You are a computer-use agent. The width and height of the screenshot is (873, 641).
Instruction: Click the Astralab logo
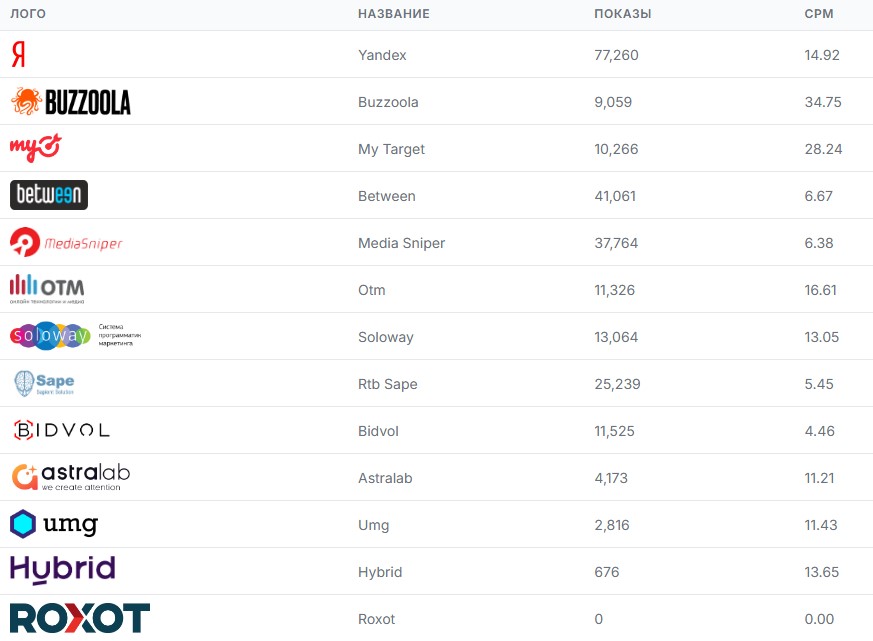(70, 476)
